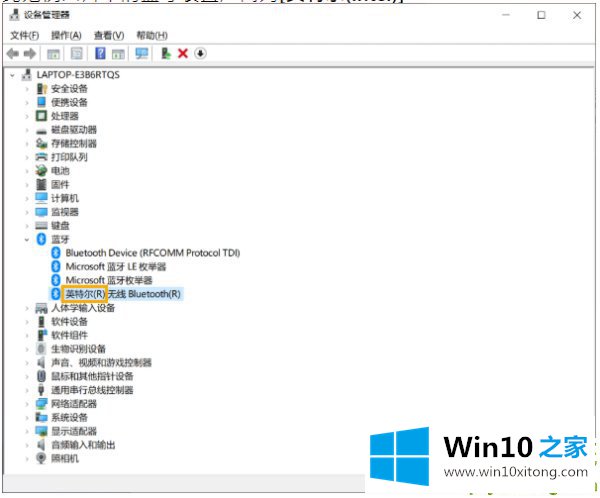Minimize the 设备管理器 window
The width and height of the screenshot is (600, 498).
(x=506, y=15)
